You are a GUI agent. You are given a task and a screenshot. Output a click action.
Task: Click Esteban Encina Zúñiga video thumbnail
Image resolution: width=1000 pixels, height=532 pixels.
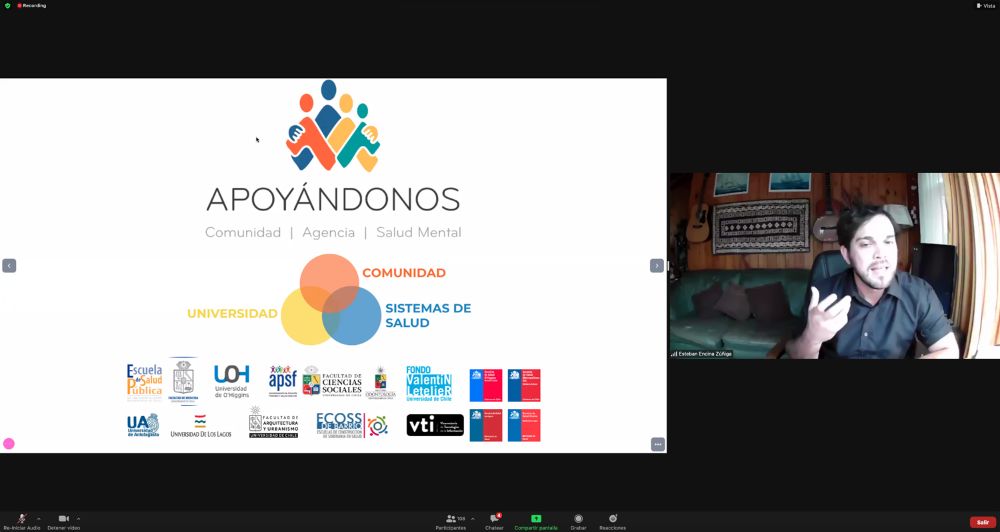834,265
